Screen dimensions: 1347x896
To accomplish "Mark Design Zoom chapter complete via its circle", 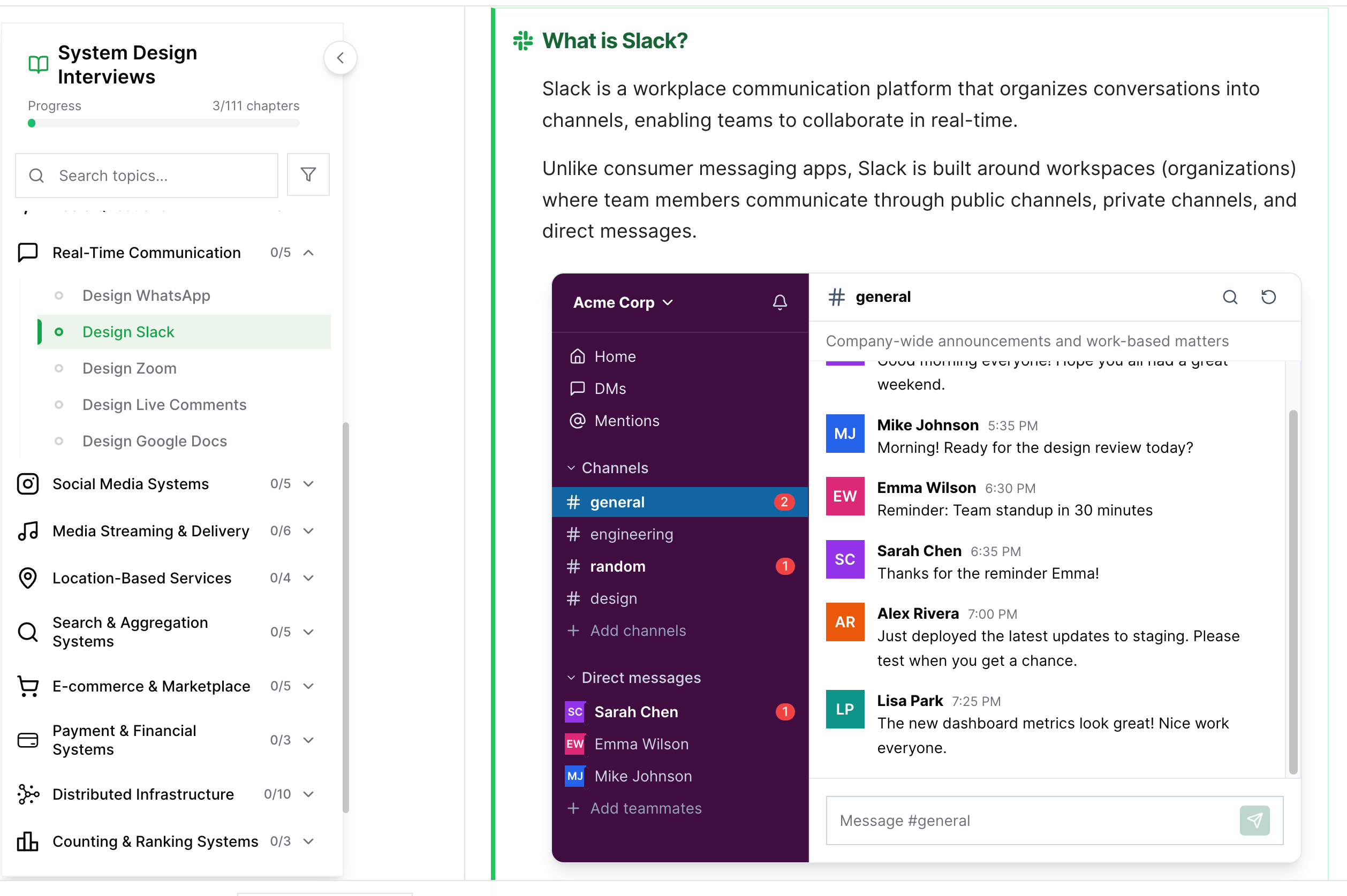I will click(x=60, y=368).
